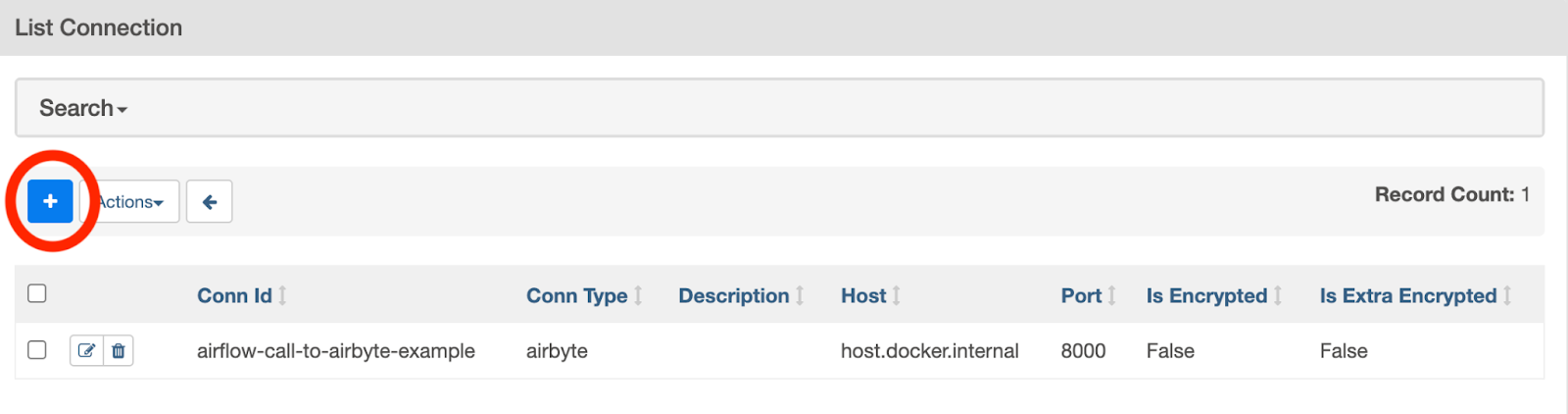Viewport: 1568px width, 414px height.
Task: Sort by Is Encrypted column
Action: (x=1206, y=295)
